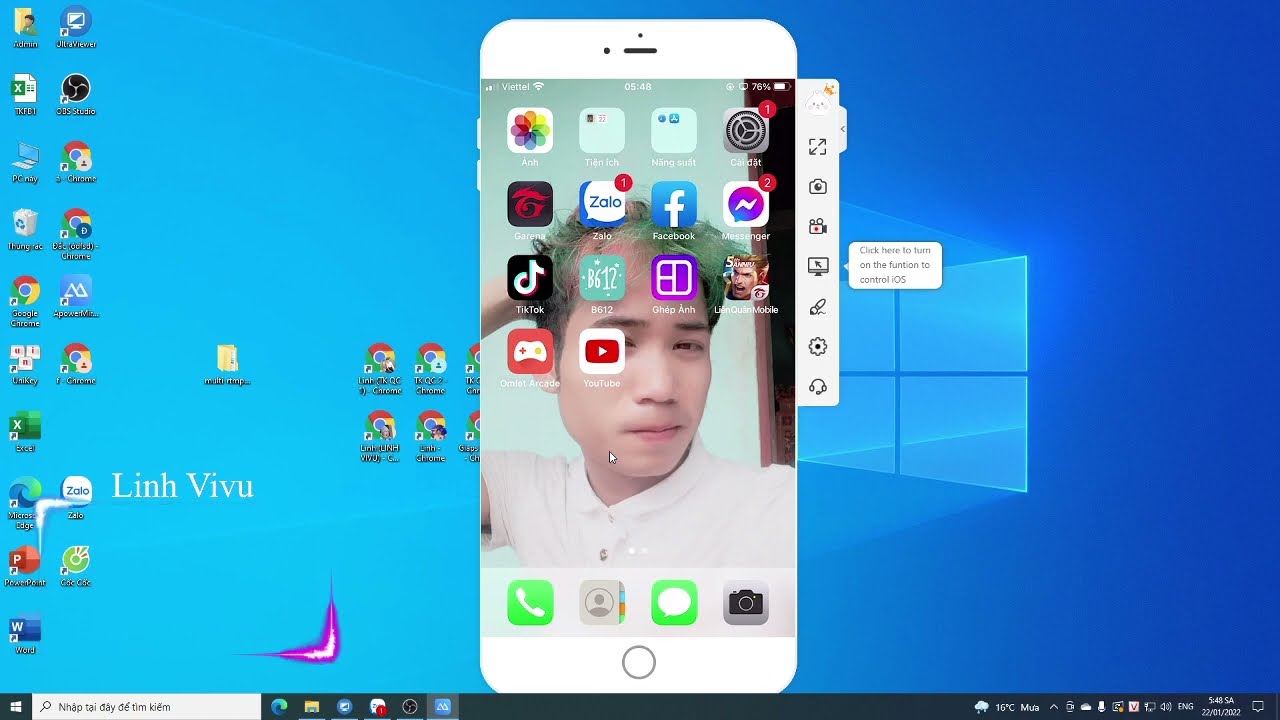This screenshot has height=720, width=1280.
Task: Collapse the ApowerMirror sidebar with the arrow
Action: (x=842, y=129)
